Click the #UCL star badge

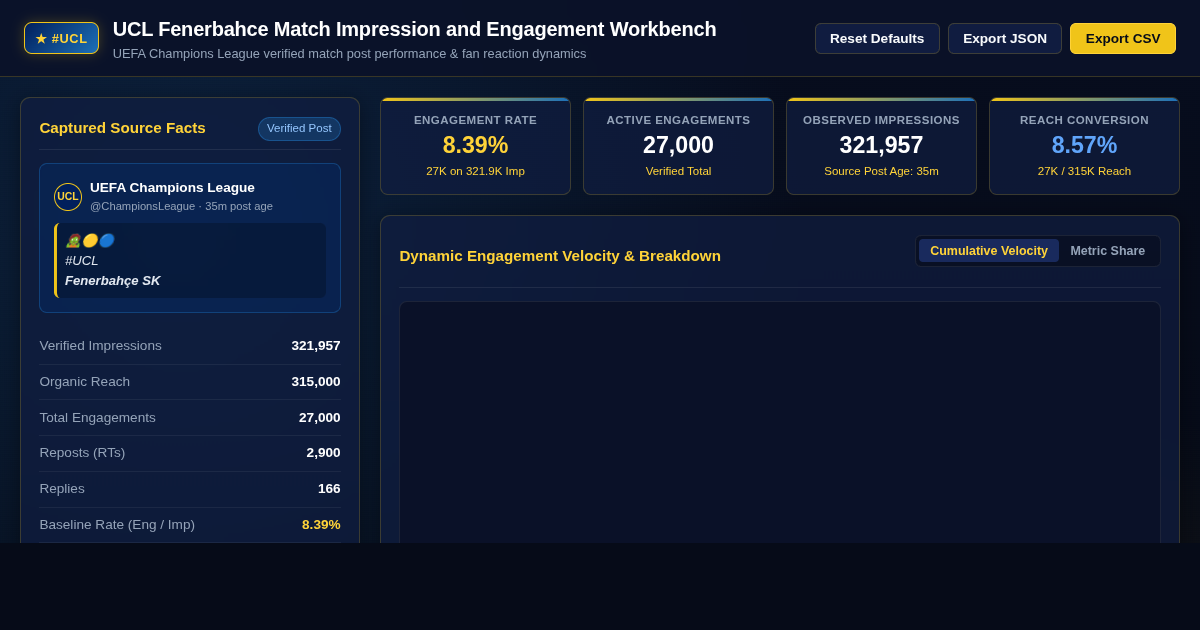click(61, 38)
